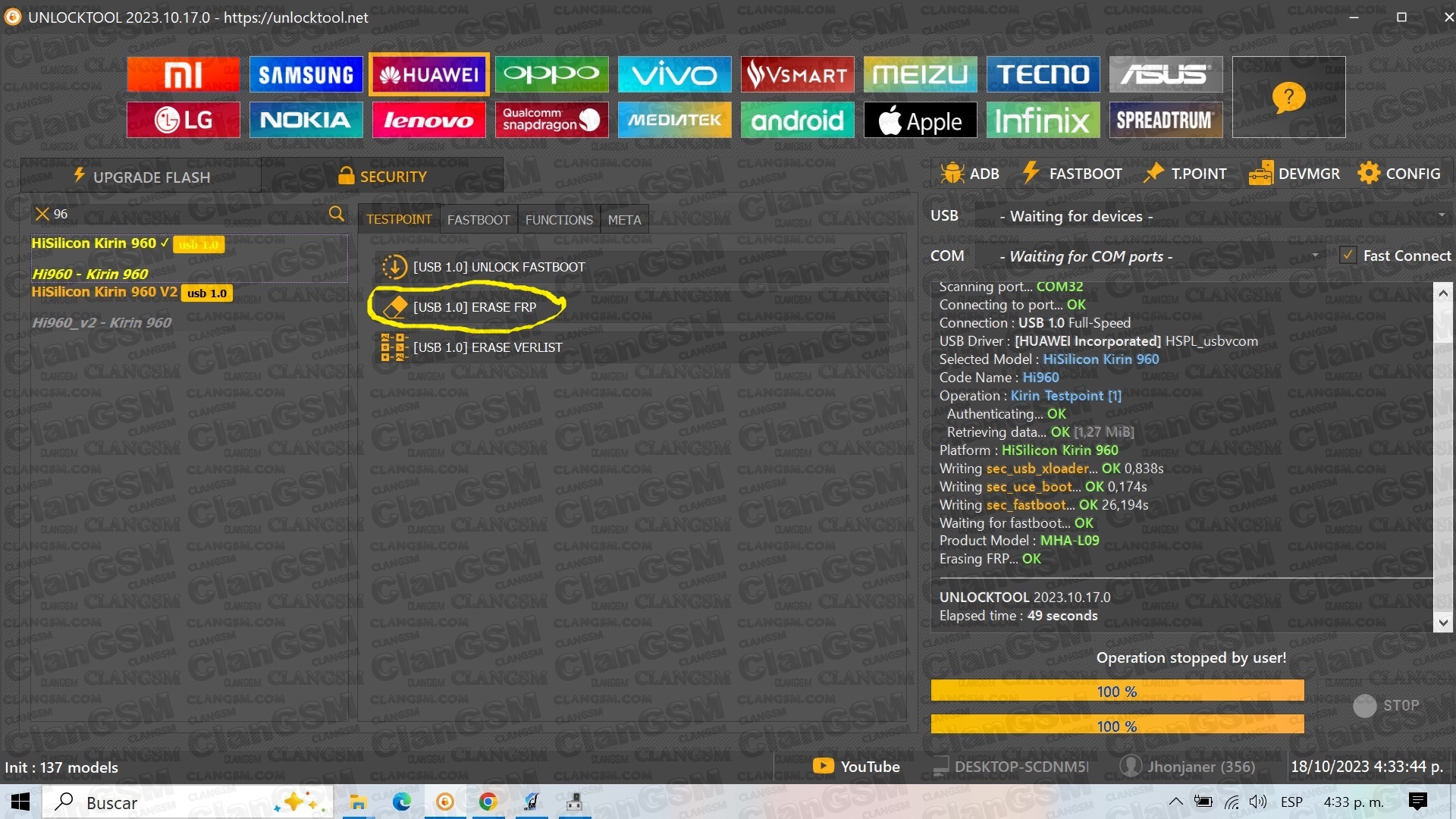Open CONFIG gear settings
The height and width of the screenshot is (819, 1456).
[1399, 174]
